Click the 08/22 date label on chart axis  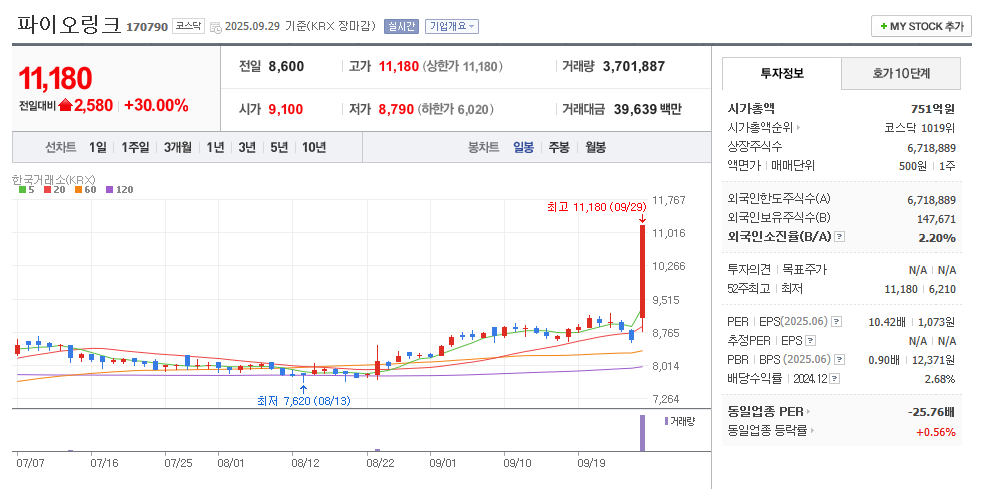coord(380,463)
